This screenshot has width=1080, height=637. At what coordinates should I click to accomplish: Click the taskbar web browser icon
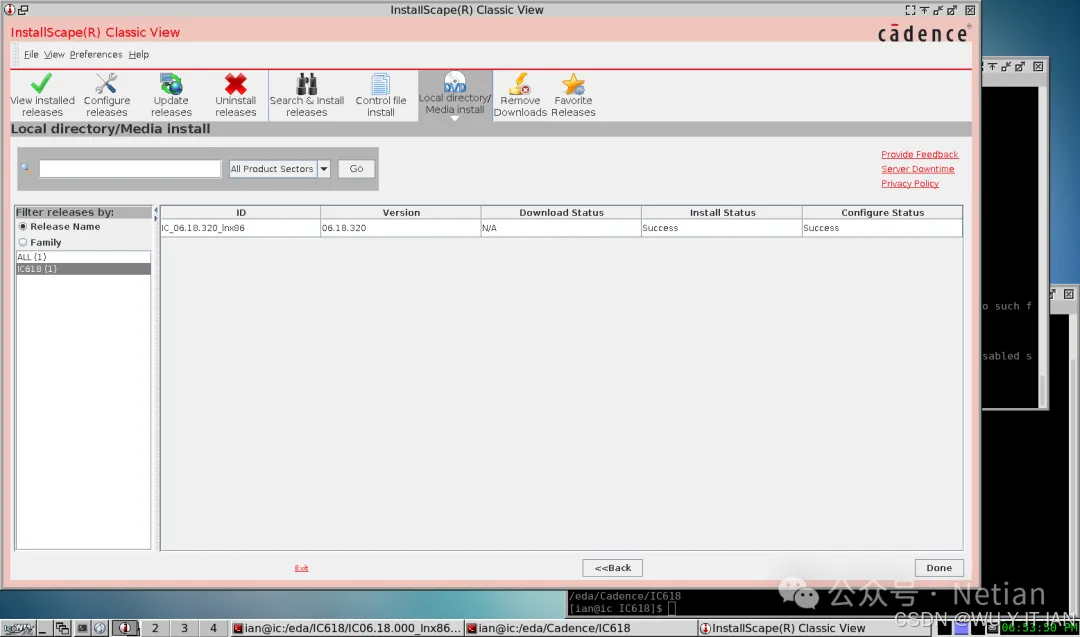101,628
